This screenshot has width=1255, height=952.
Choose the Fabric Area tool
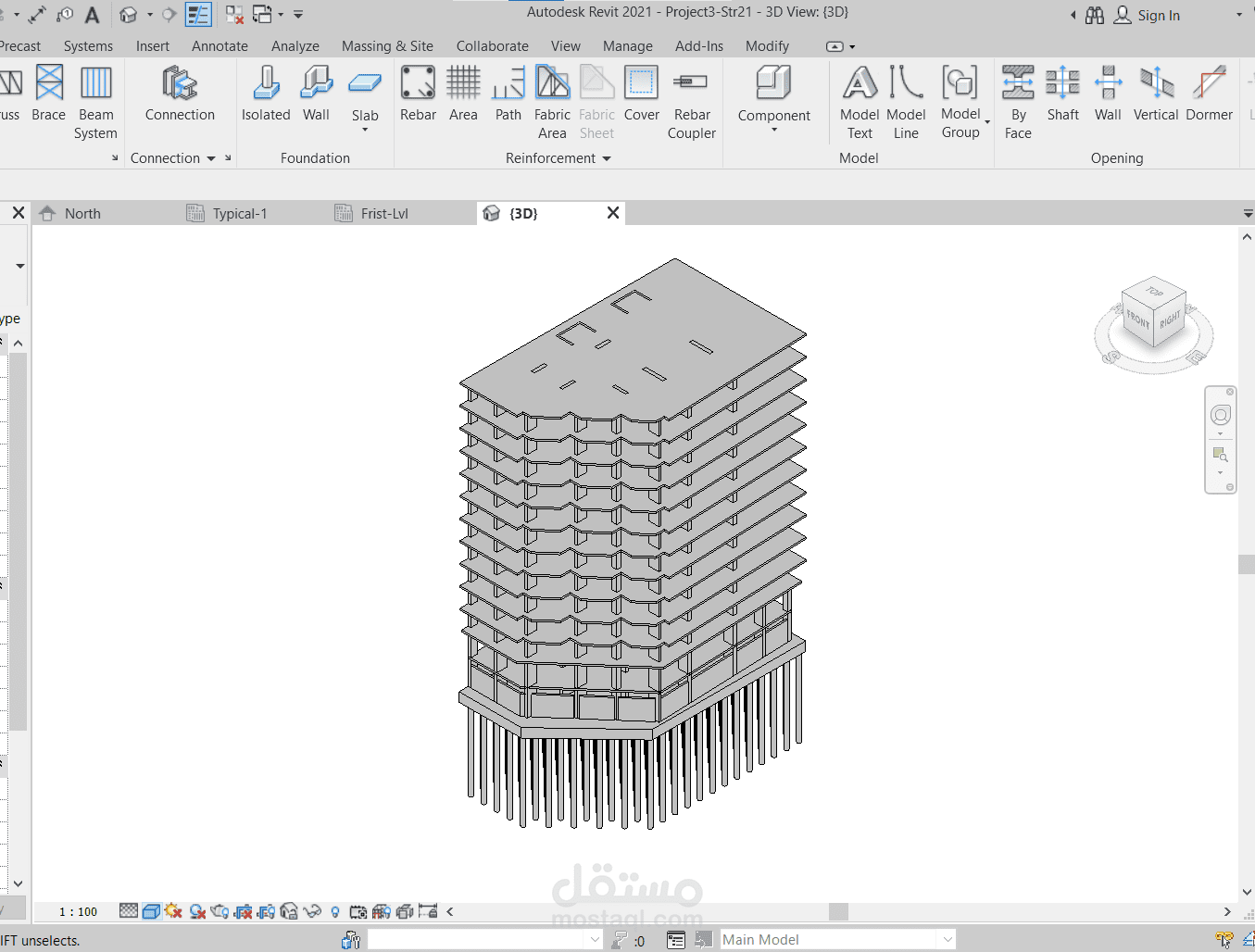click(552, 102)
